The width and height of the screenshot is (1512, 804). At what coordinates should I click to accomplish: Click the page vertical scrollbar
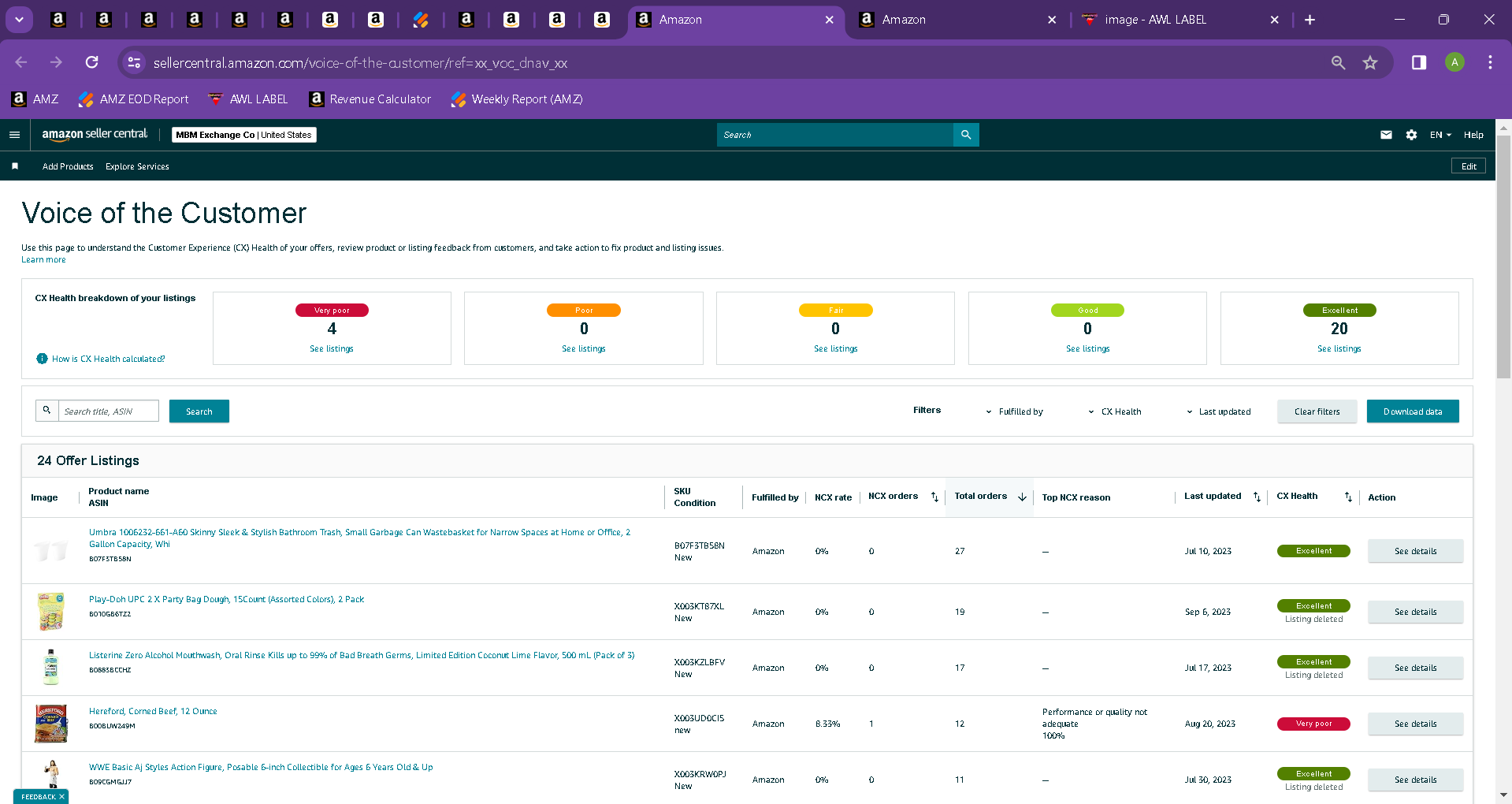tap(1503, 259)
